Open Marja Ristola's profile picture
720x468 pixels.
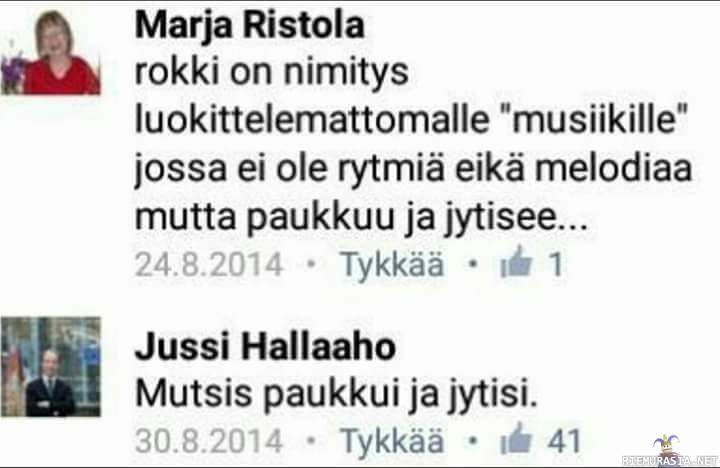click(51, 52)
